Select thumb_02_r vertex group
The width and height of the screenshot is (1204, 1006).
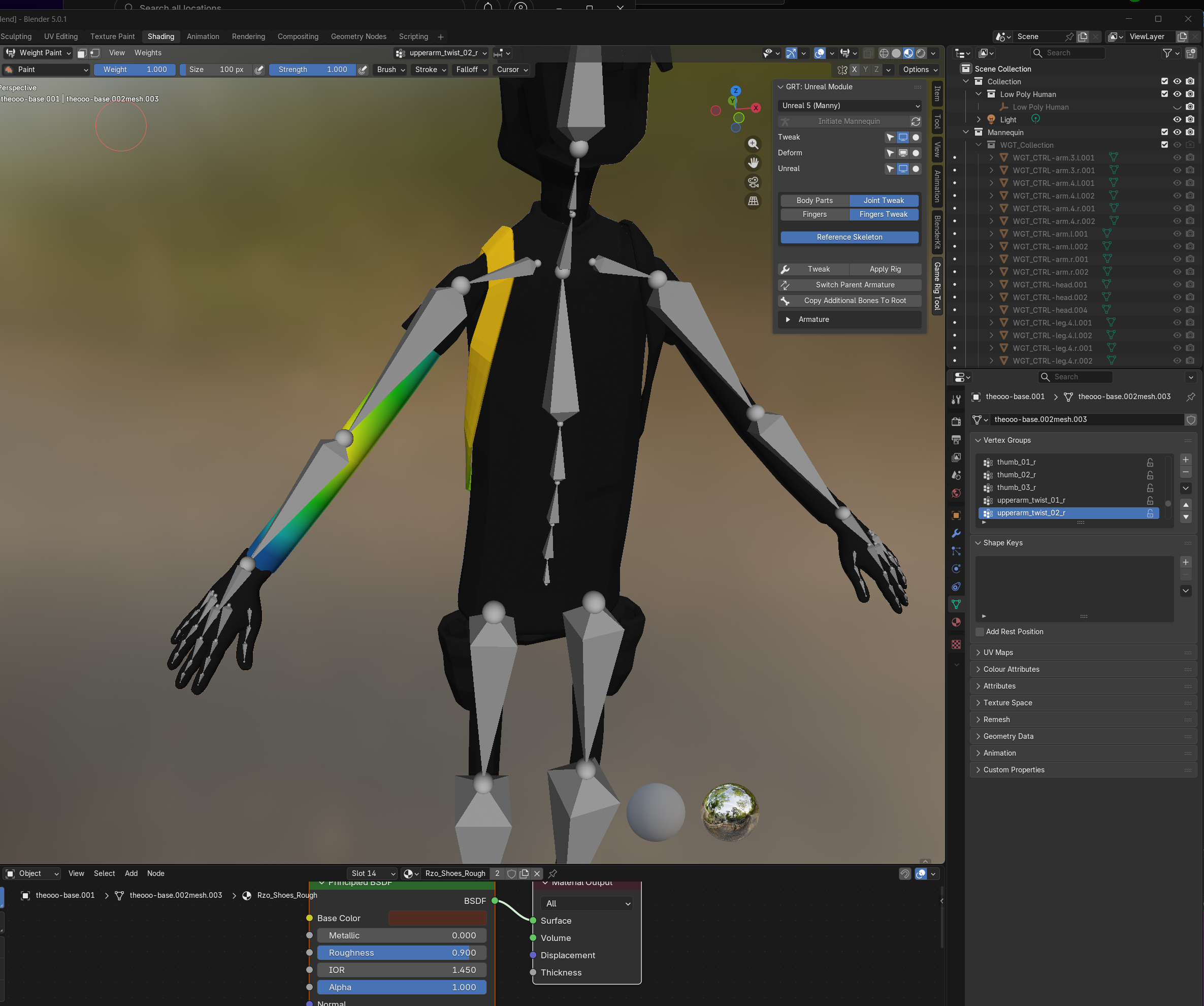1016,475
